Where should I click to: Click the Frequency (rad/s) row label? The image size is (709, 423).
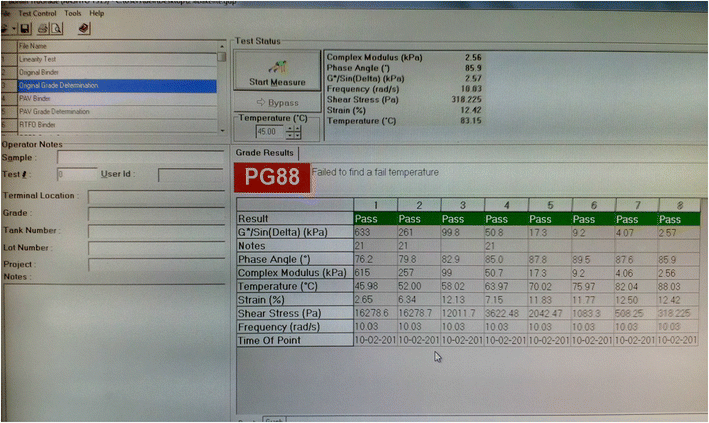[x=295, y=327]
